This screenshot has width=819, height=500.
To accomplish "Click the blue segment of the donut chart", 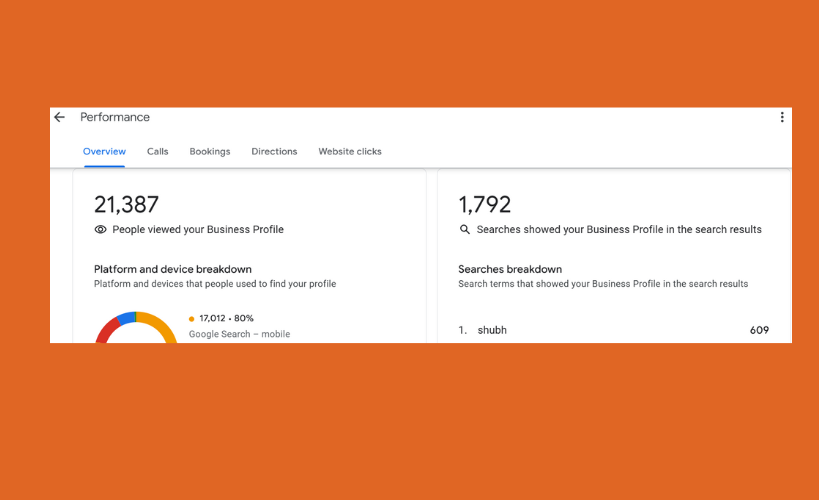I will (x=126, y=318).
